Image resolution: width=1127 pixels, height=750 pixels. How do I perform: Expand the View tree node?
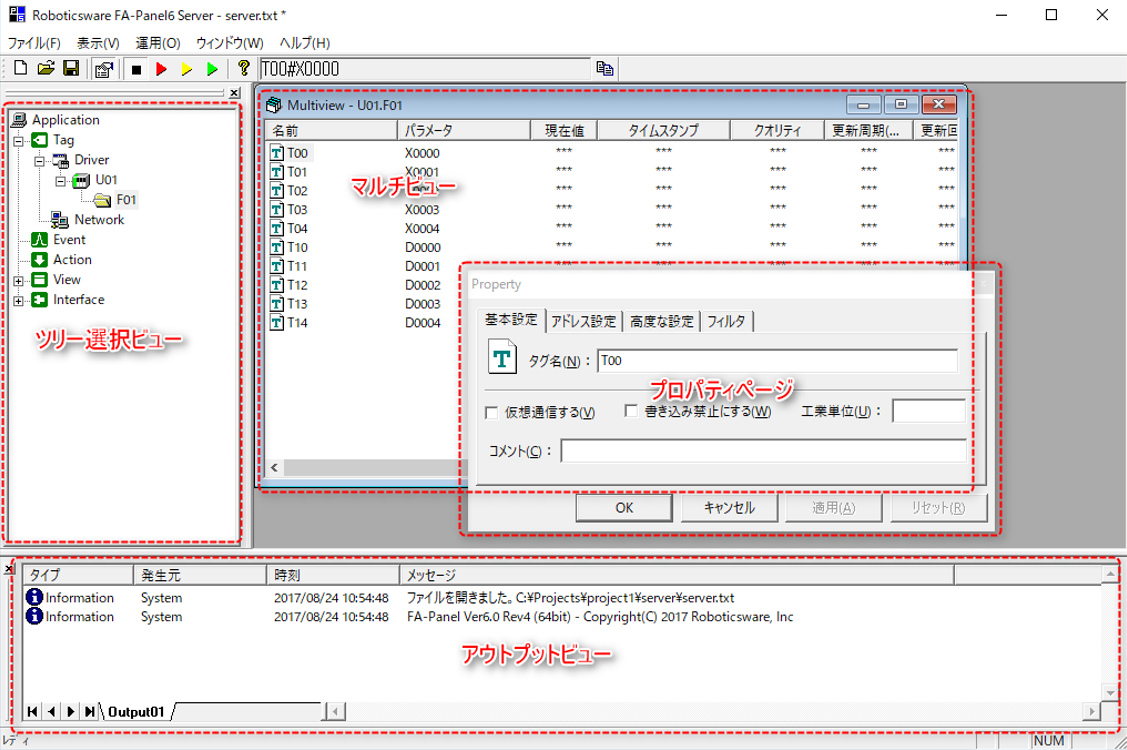[19, 280]
